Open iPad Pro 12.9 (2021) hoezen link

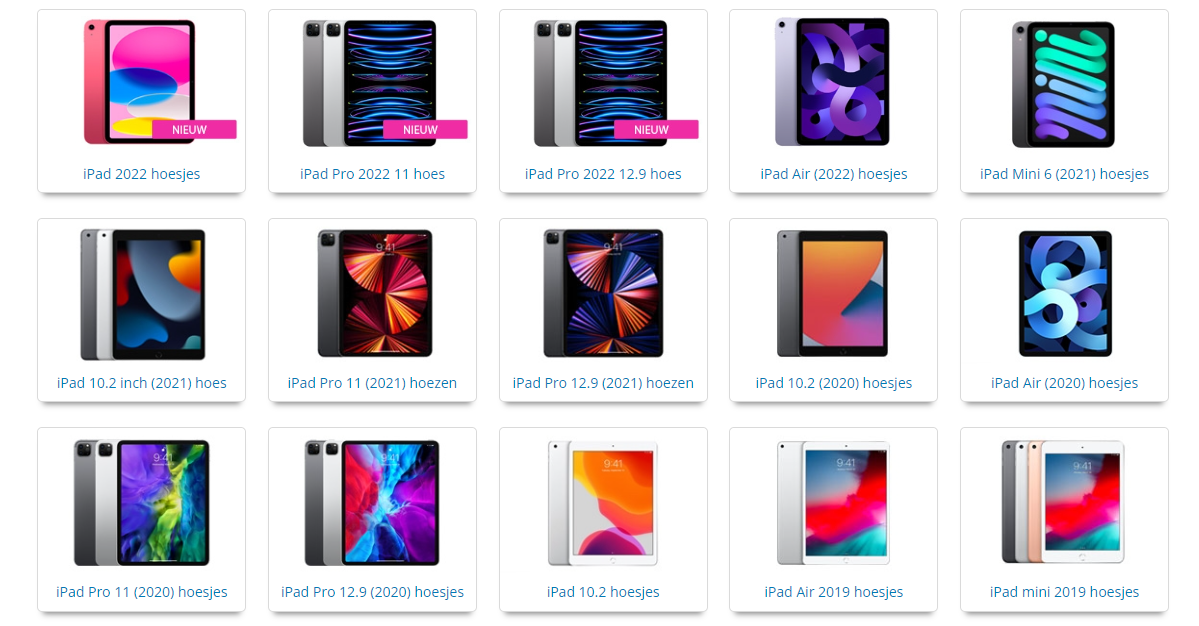[x=603, y=383]
